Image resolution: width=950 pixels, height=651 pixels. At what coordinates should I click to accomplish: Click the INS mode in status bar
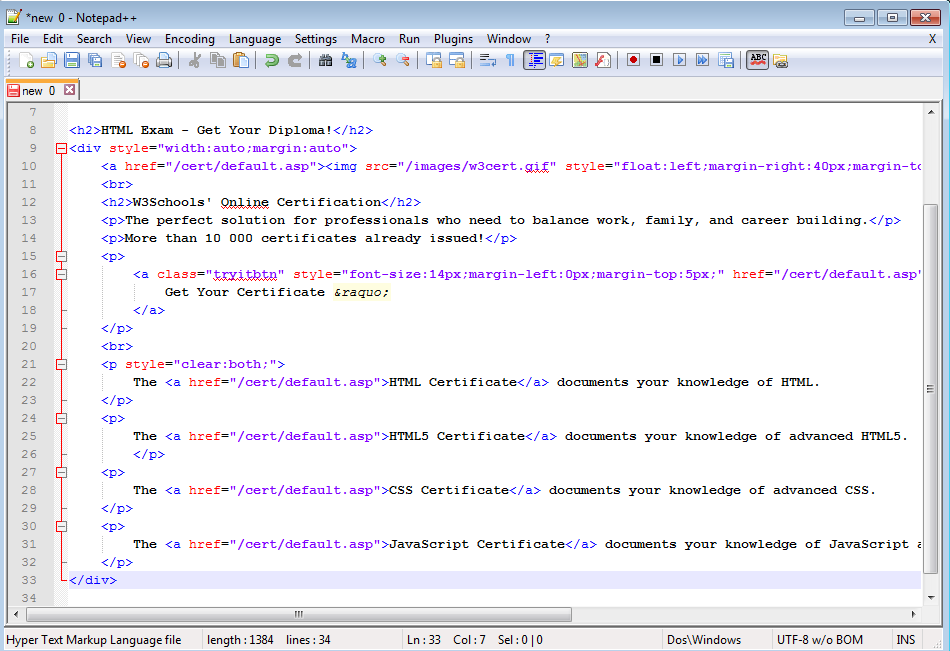tap(906, 639)
